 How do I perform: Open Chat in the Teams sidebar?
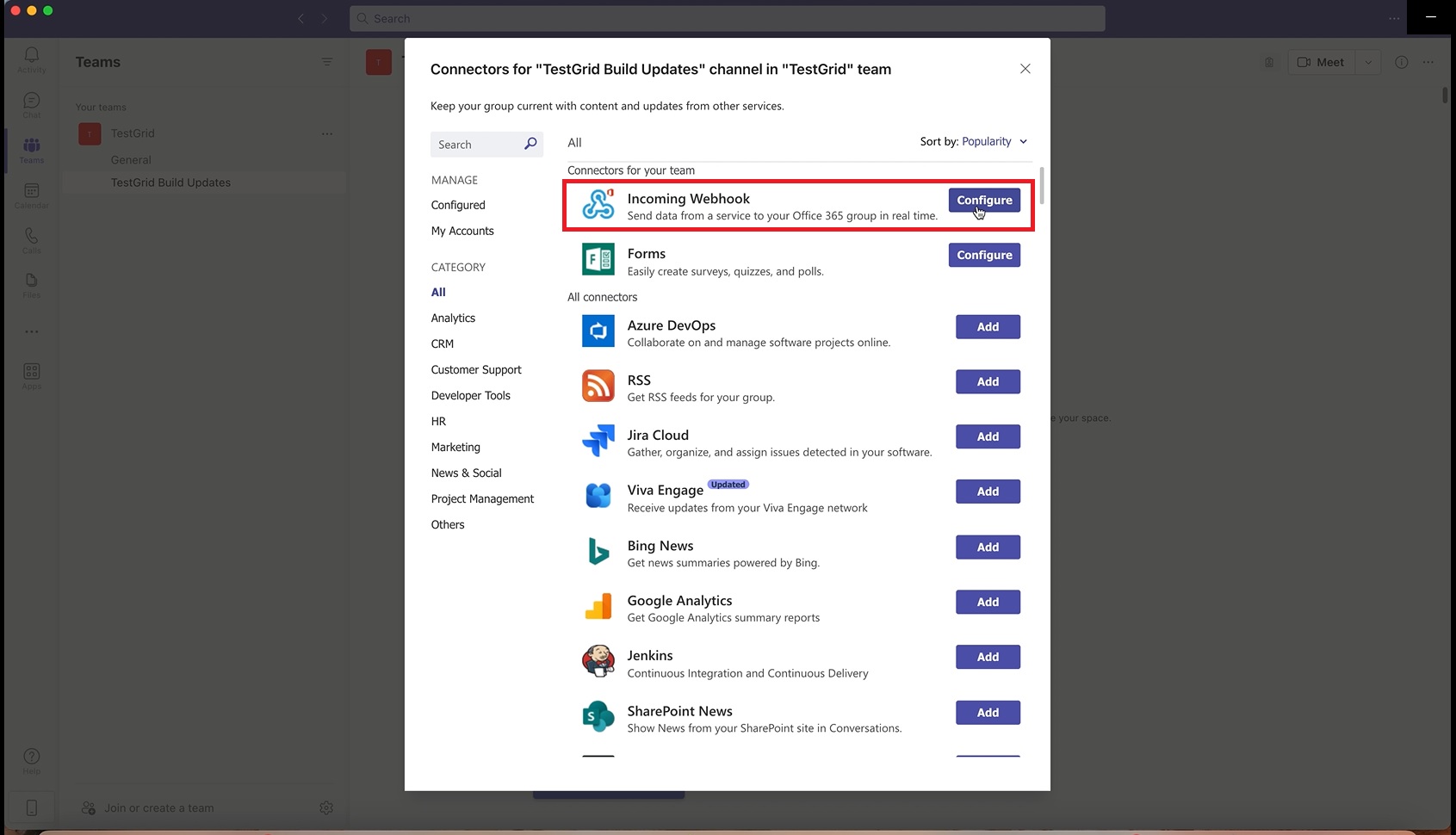coord(32,105)
